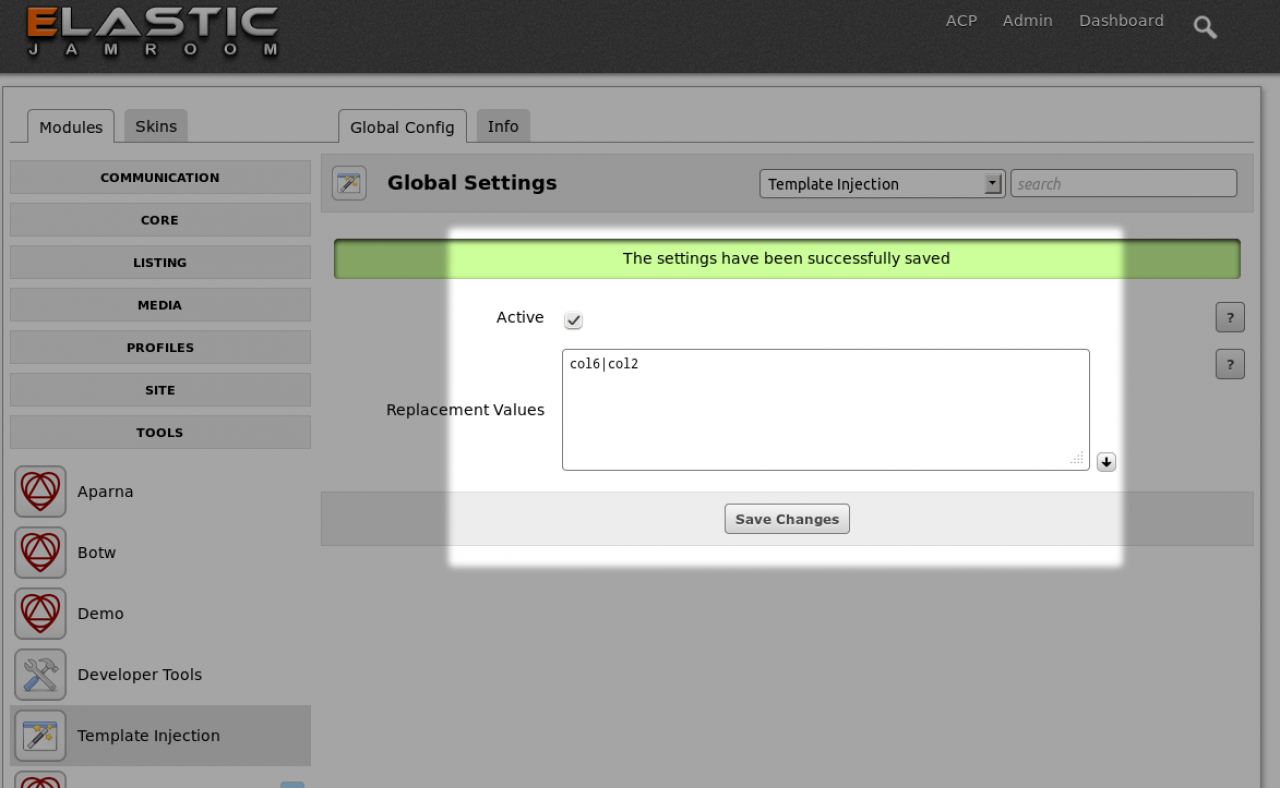This screenshot has height=788, width=1280.
Task: Expand the Media module category
Action: pyautogui.click(x=160, y=305)
